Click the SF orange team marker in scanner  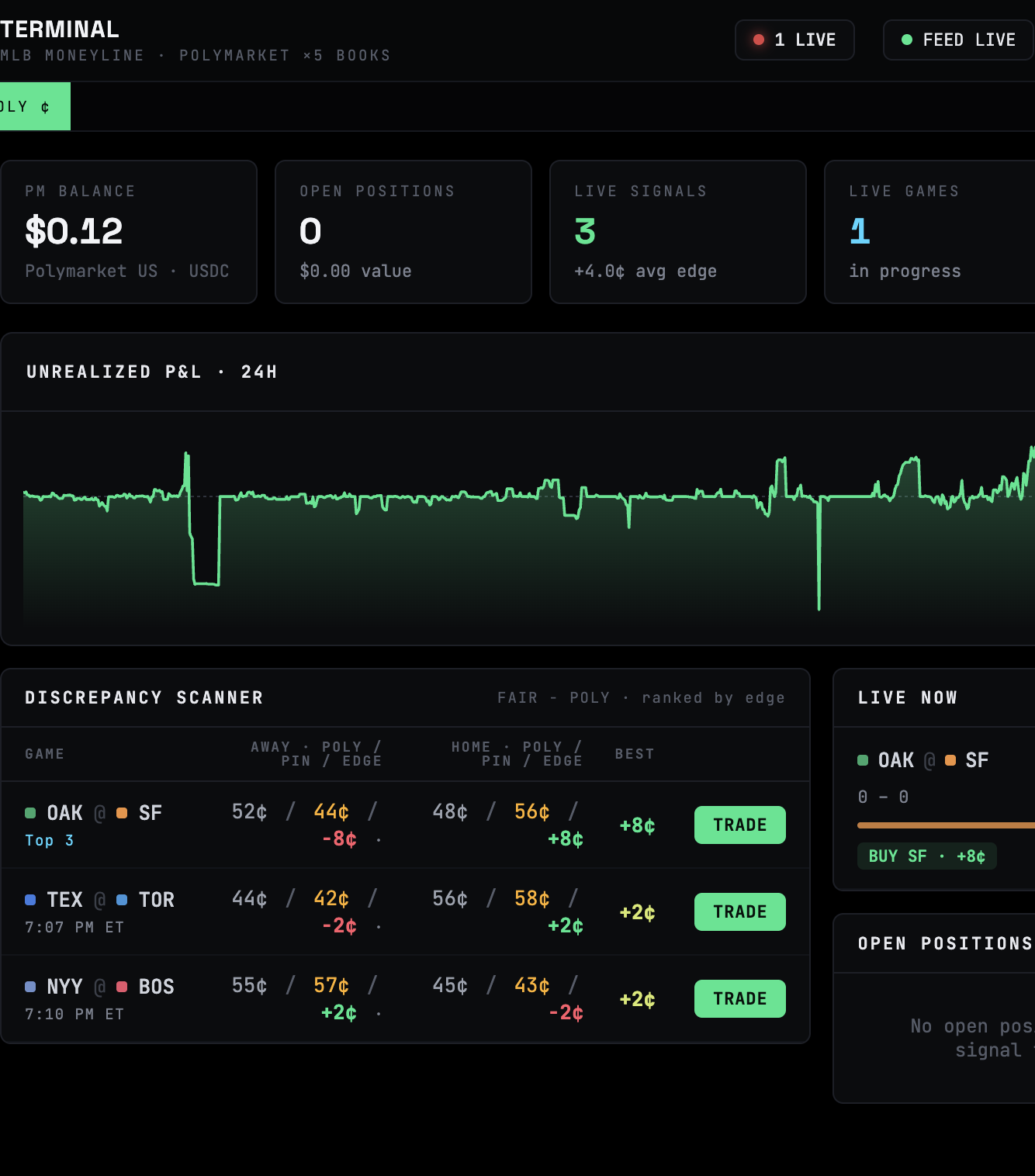click(122, 813)
